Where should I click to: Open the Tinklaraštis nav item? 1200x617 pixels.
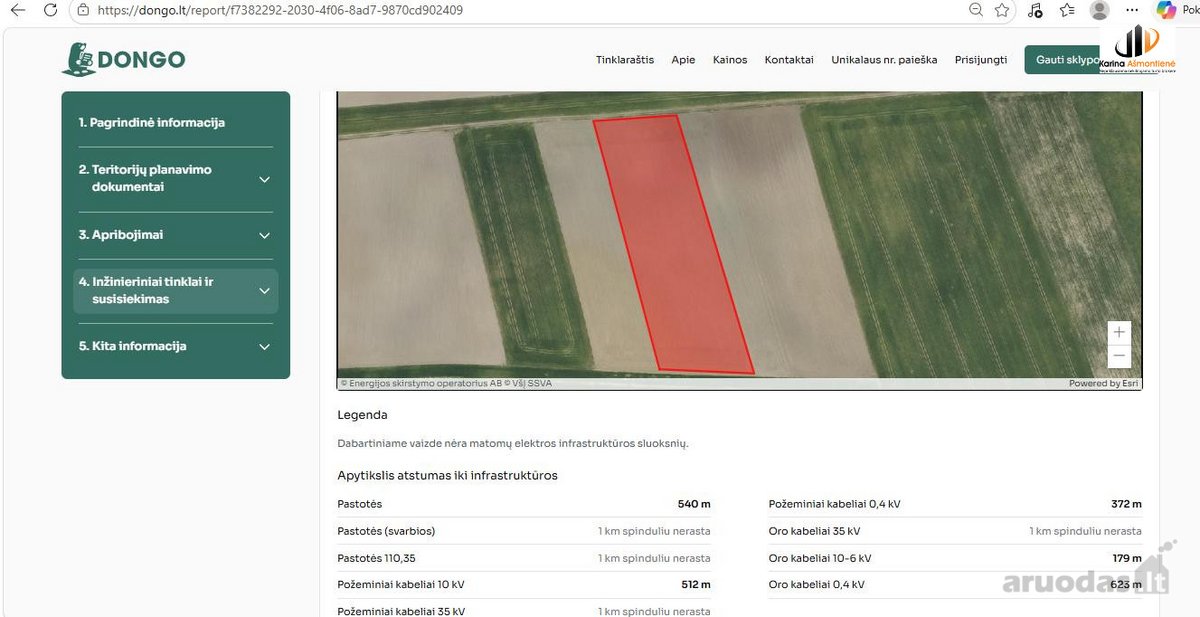coord(625,60)
